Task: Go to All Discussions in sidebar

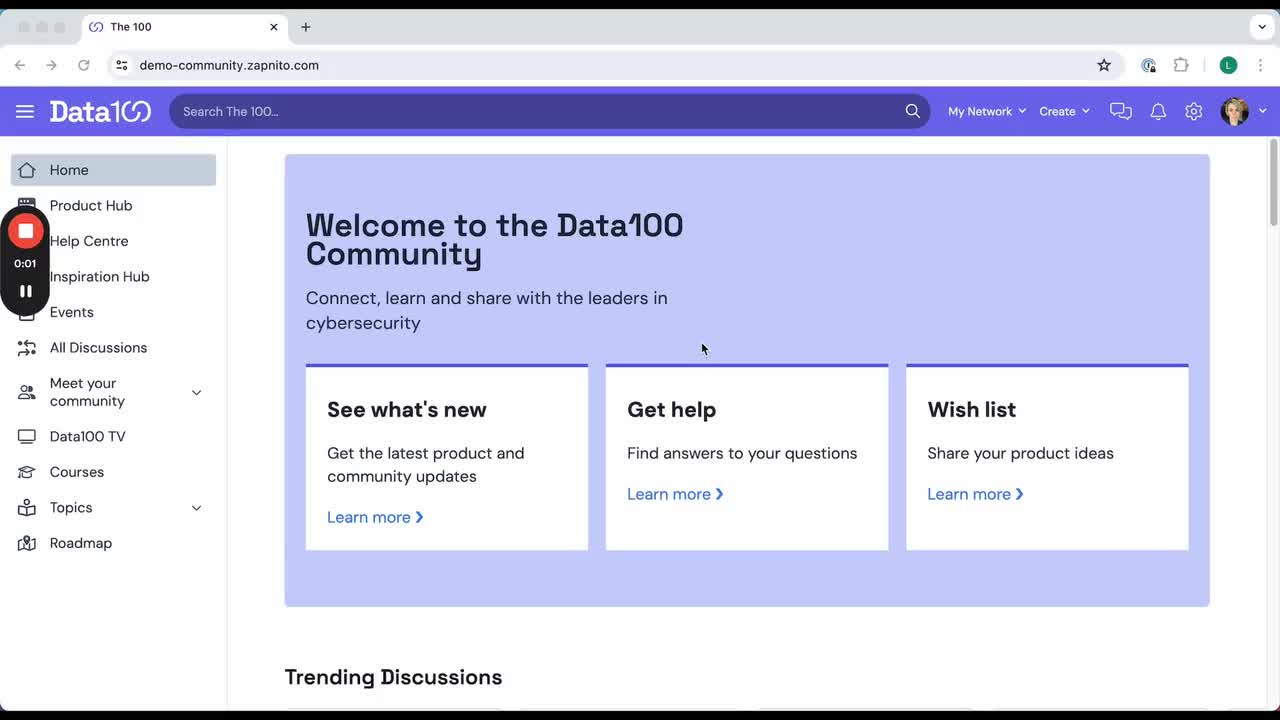Action: [x=98, y=348]
